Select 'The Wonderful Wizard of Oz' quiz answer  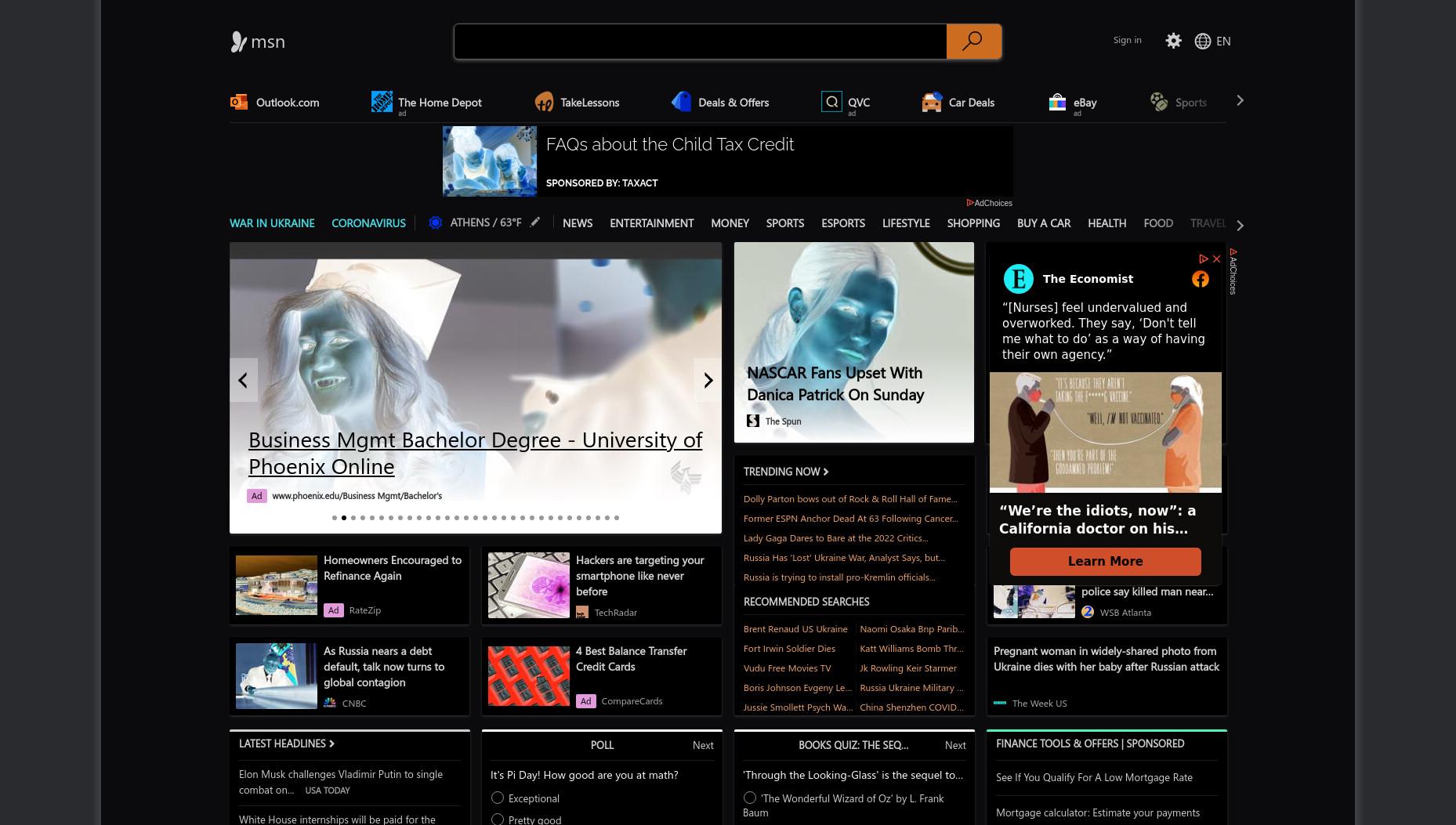(750, 798)
